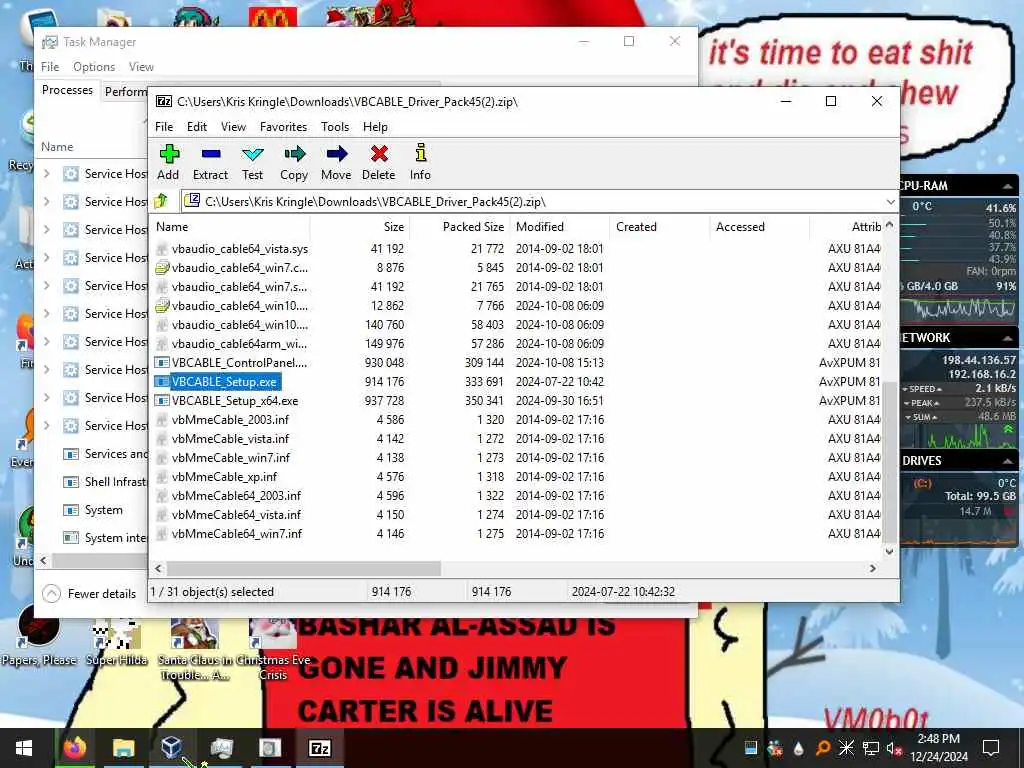Open VirtualBox cube icon on taskbar

[x=172, y=748]
